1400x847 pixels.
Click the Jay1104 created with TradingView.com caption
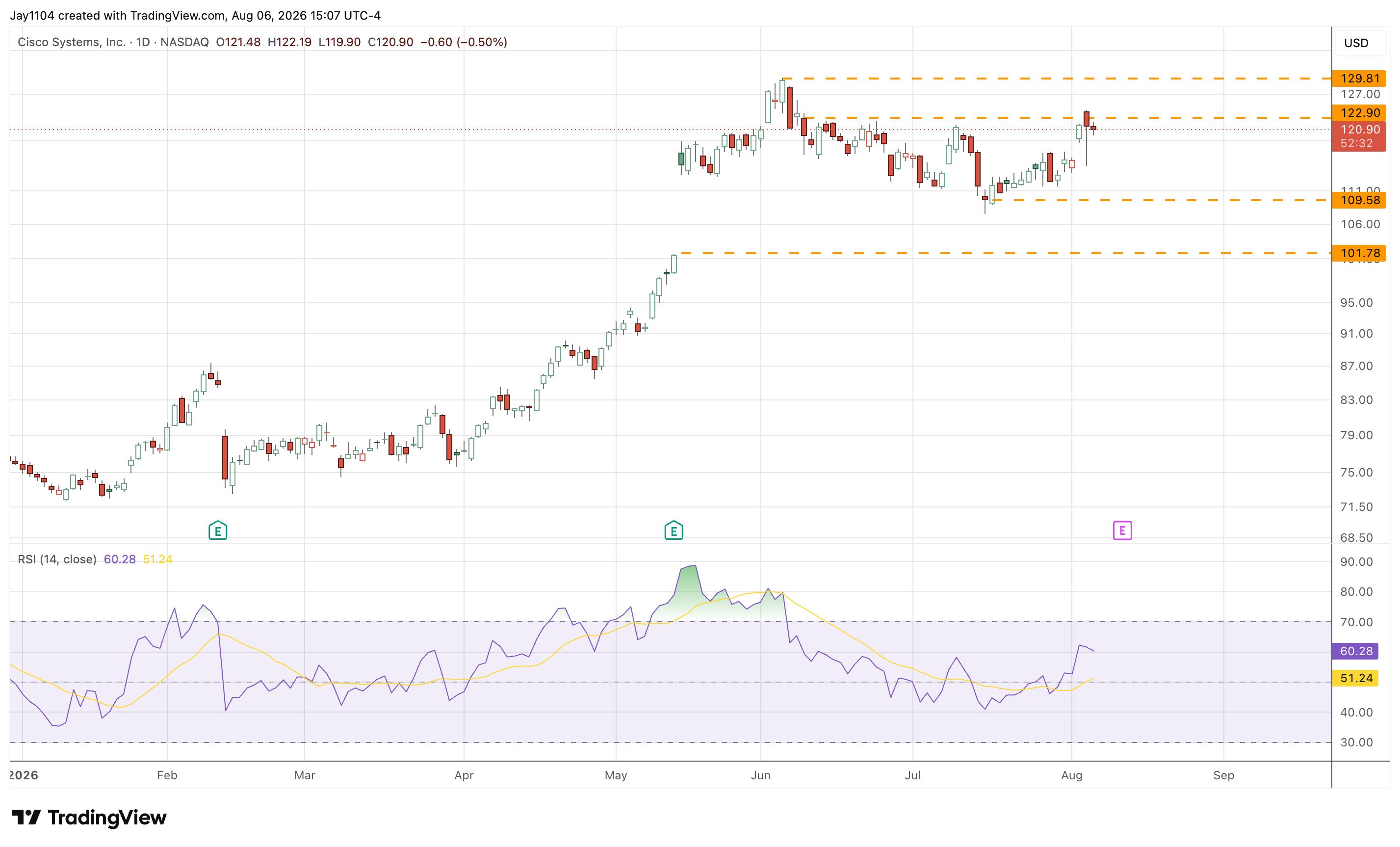tap(195, 15)
